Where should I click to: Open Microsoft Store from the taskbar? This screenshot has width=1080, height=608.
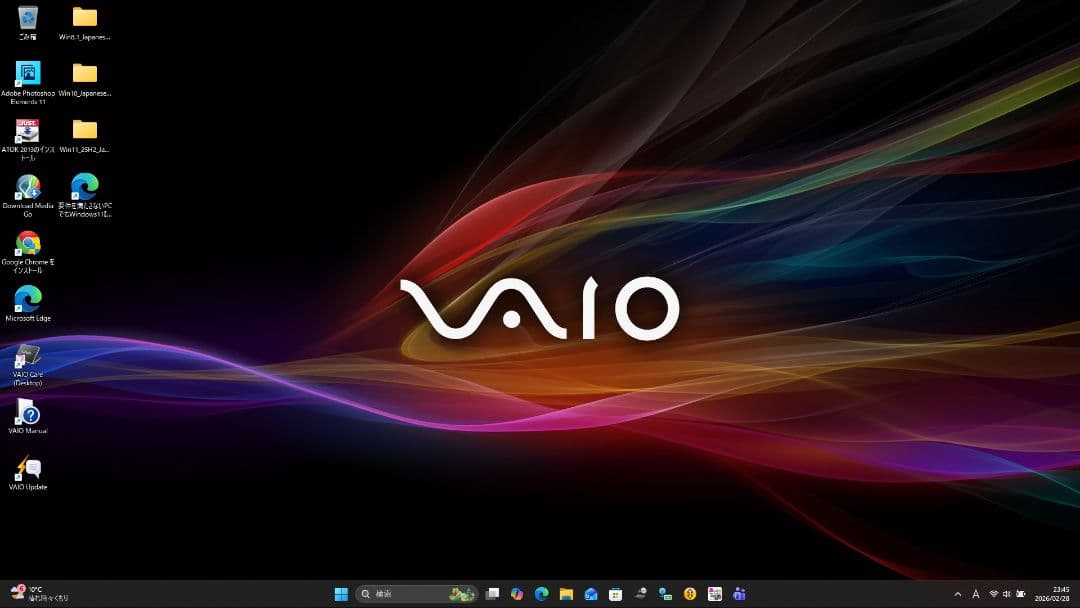(x=616, y=594)
